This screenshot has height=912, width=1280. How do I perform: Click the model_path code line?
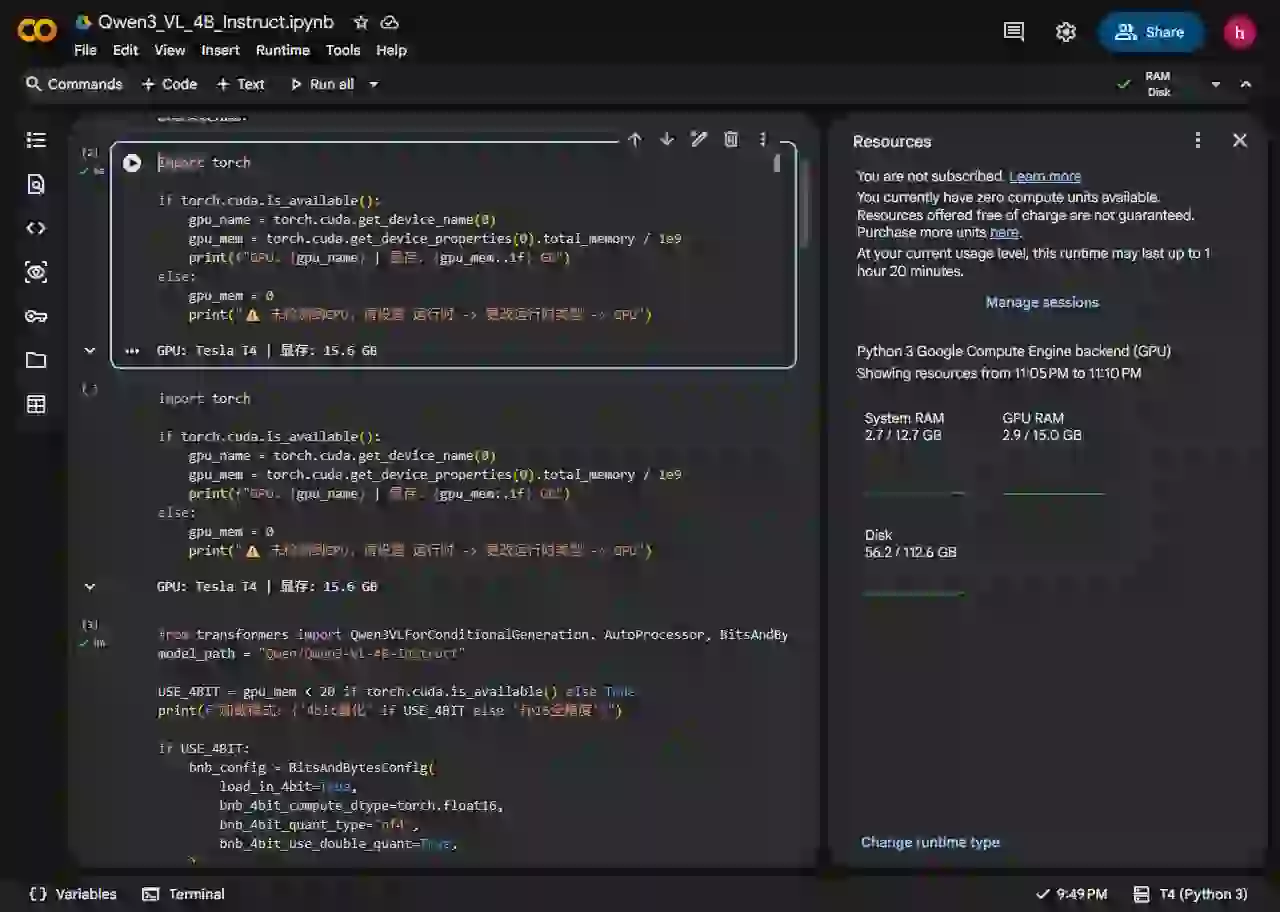coord(312,653)
